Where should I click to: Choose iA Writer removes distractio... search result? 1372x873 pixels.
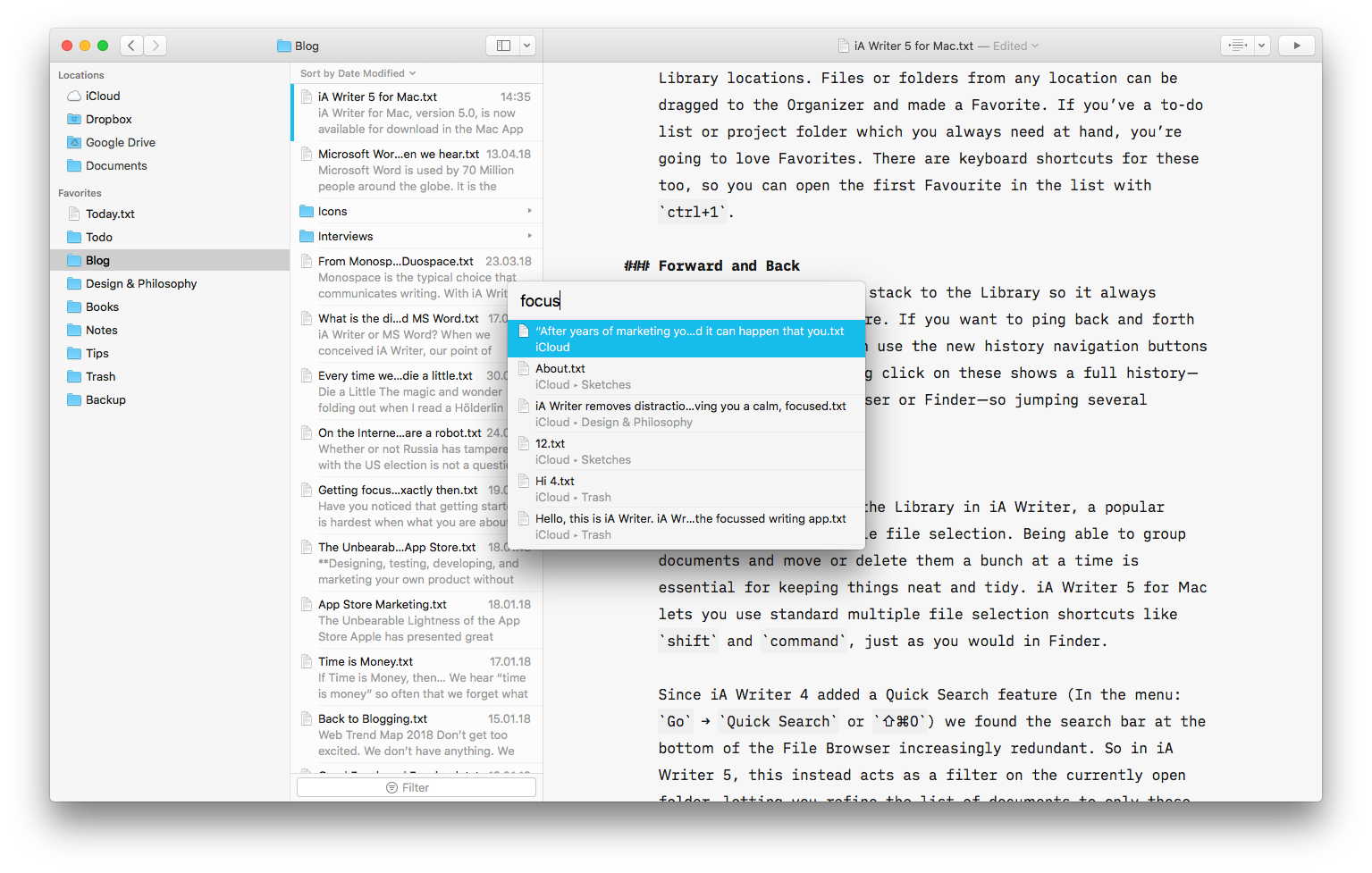(x=686, y=414)
